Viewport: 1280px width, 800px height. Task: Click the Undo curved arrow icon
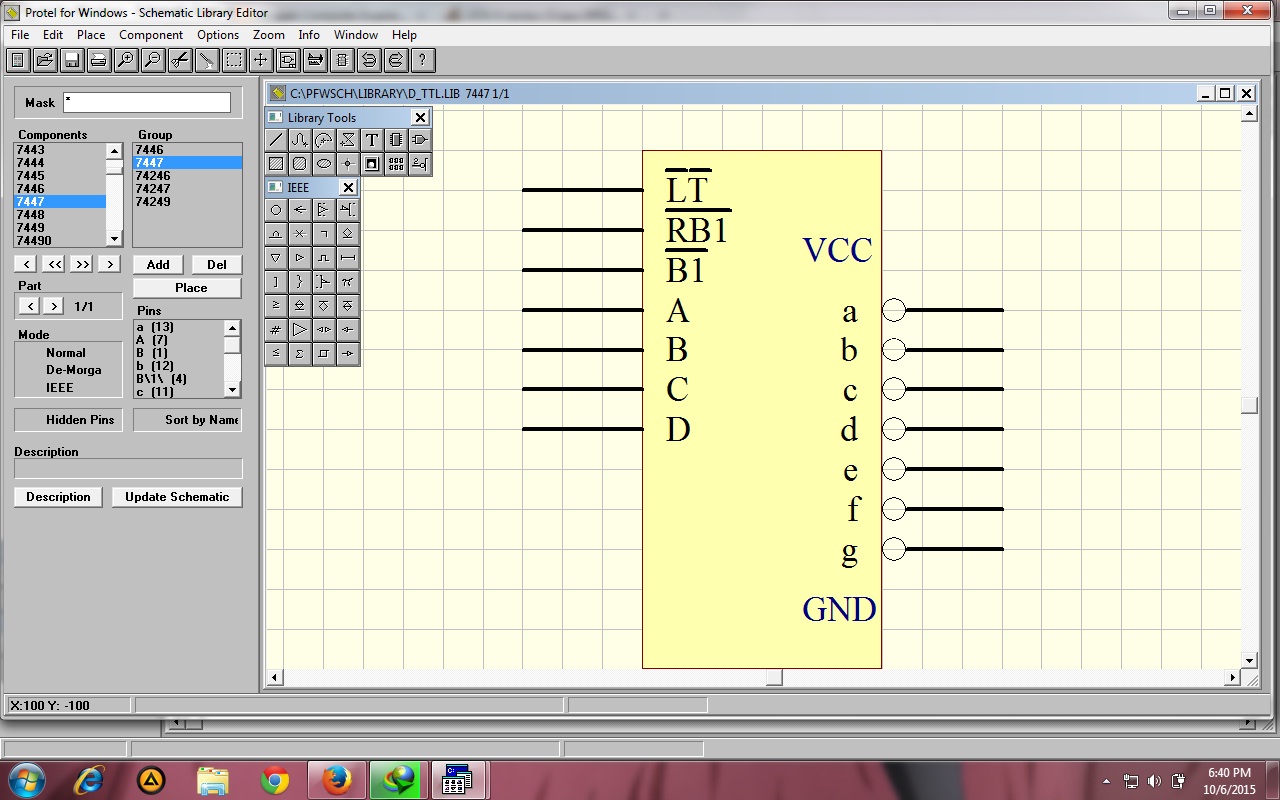(369, 60)
